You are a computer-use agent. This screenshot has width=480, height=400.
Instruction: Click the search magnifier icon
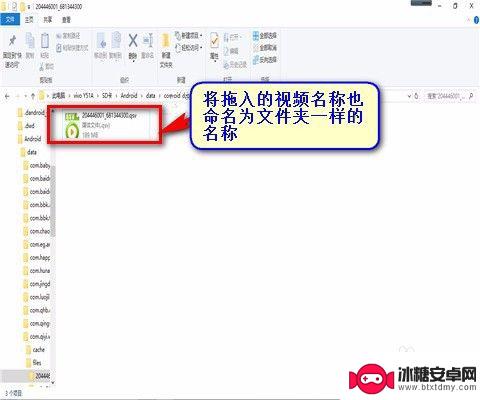click(471, 96)
